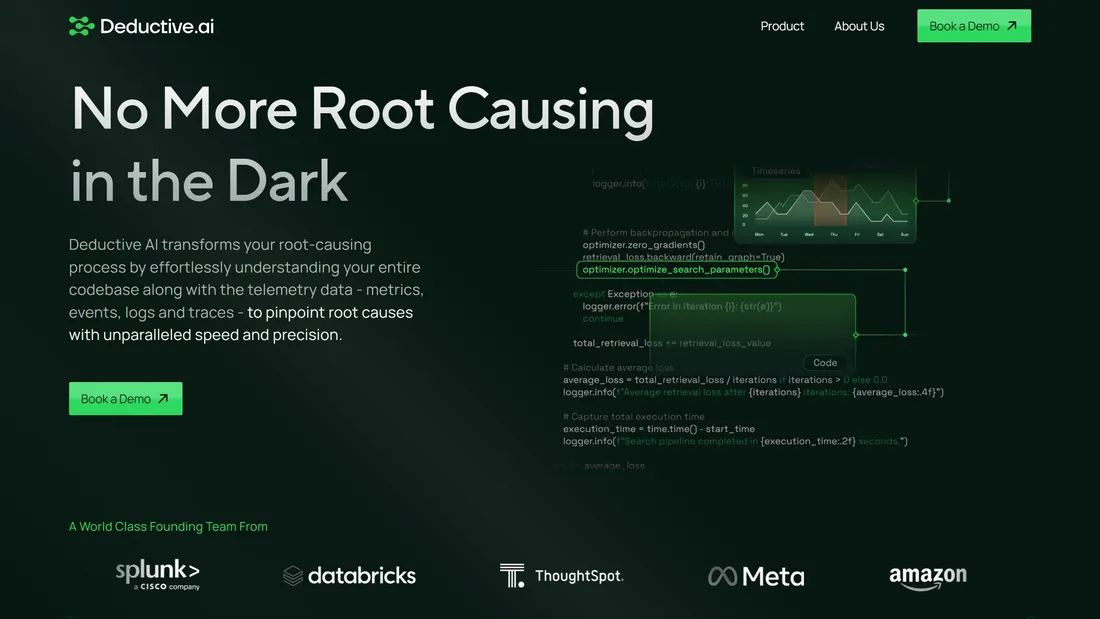Click the Code label chip
The height and width of the screenshot is (619, 1100).
click(825, 363)
